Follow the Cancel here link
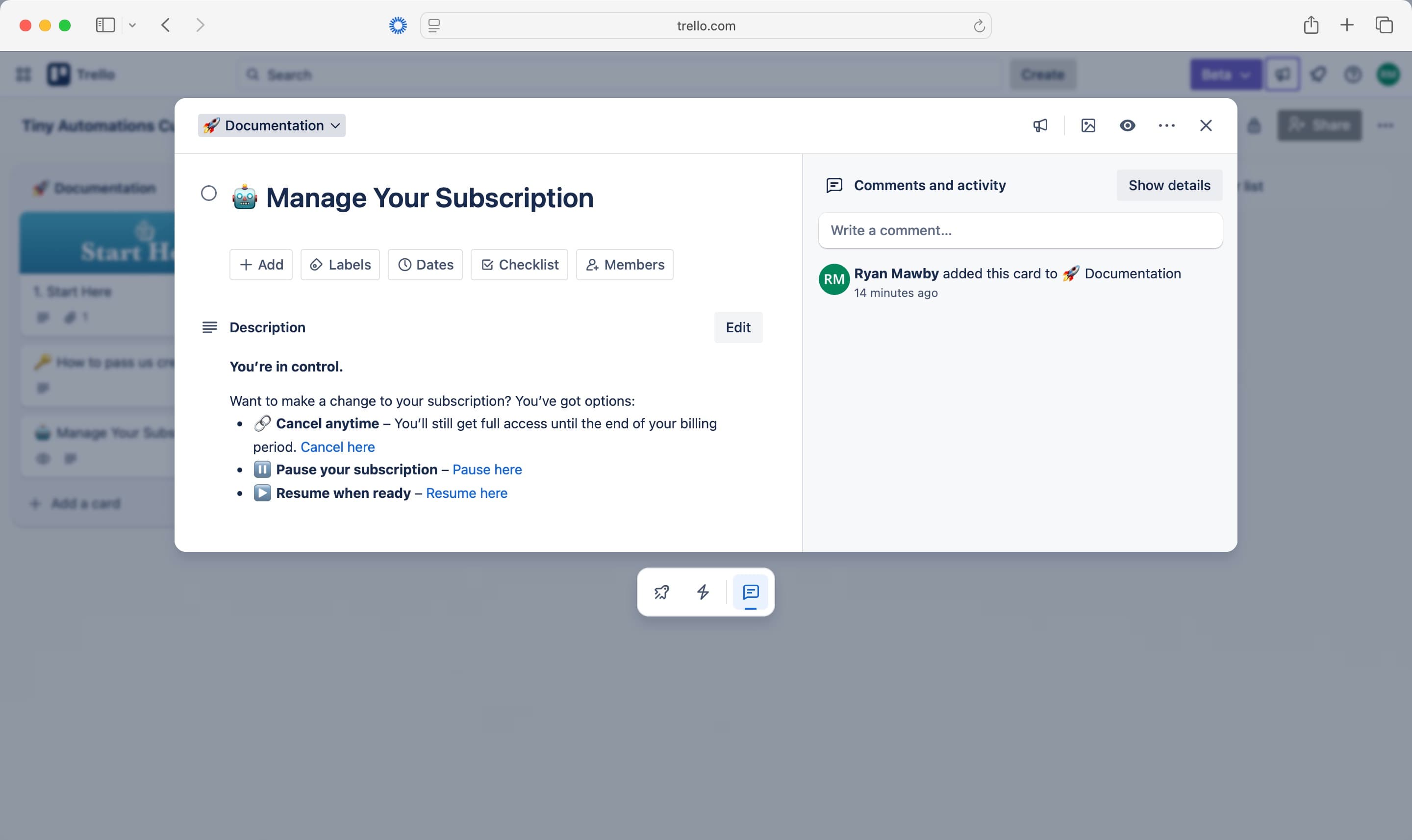The height and width of the screenshot is (840, 1412). [x=337, y=446]
